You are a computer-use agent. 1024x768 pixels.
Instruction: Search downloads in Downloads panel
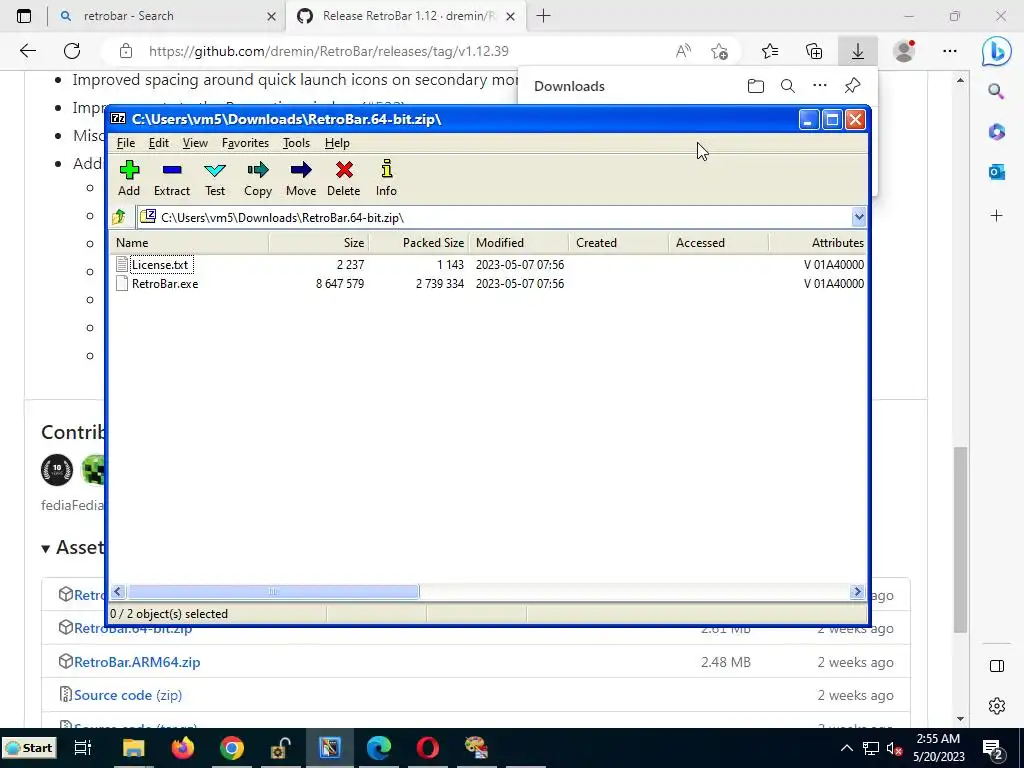[788, 86]
